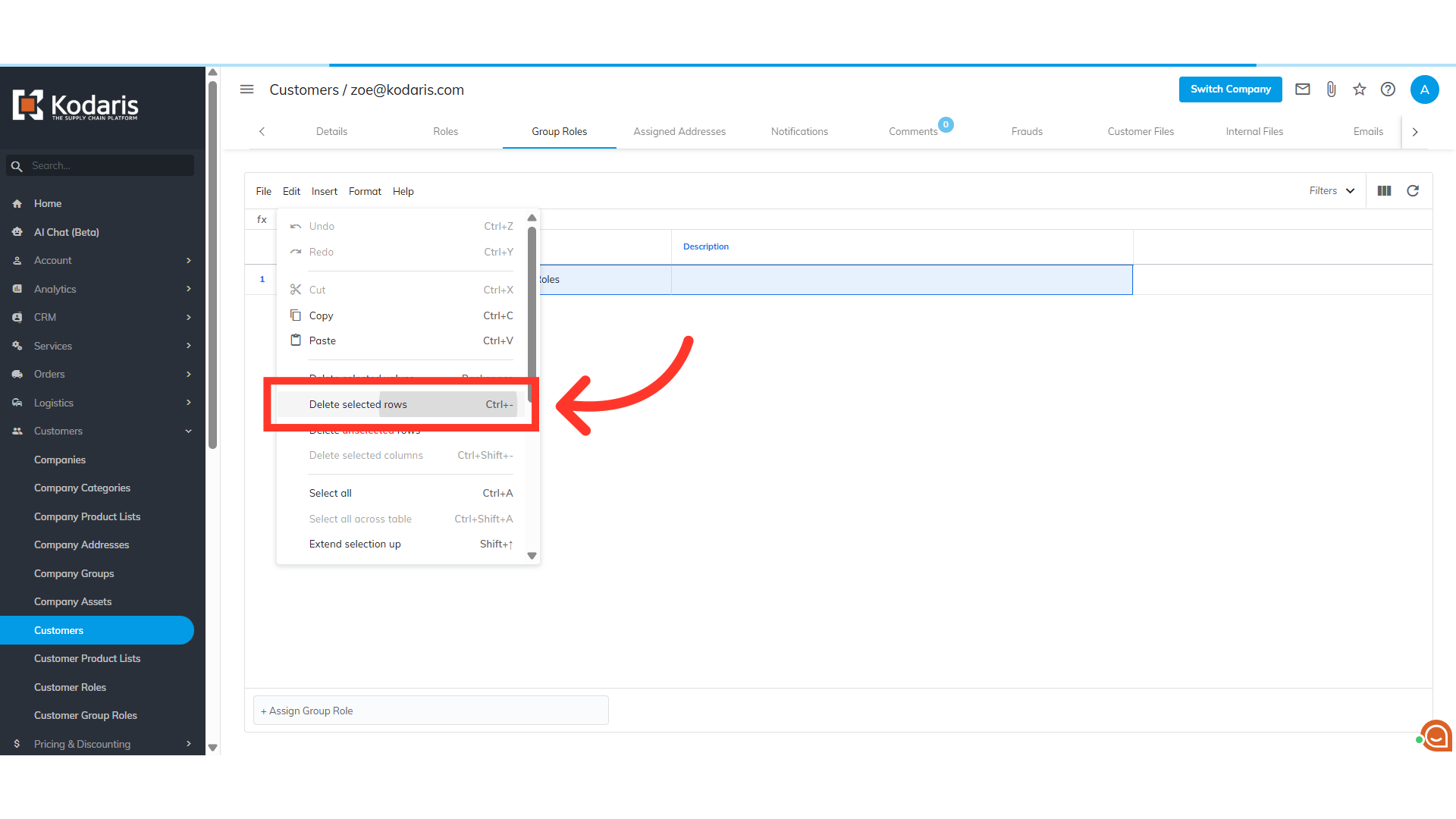Choose Delete selected rows menu entry
The width and height of the screenshot is (1456, 819).
tap(358, 404)
